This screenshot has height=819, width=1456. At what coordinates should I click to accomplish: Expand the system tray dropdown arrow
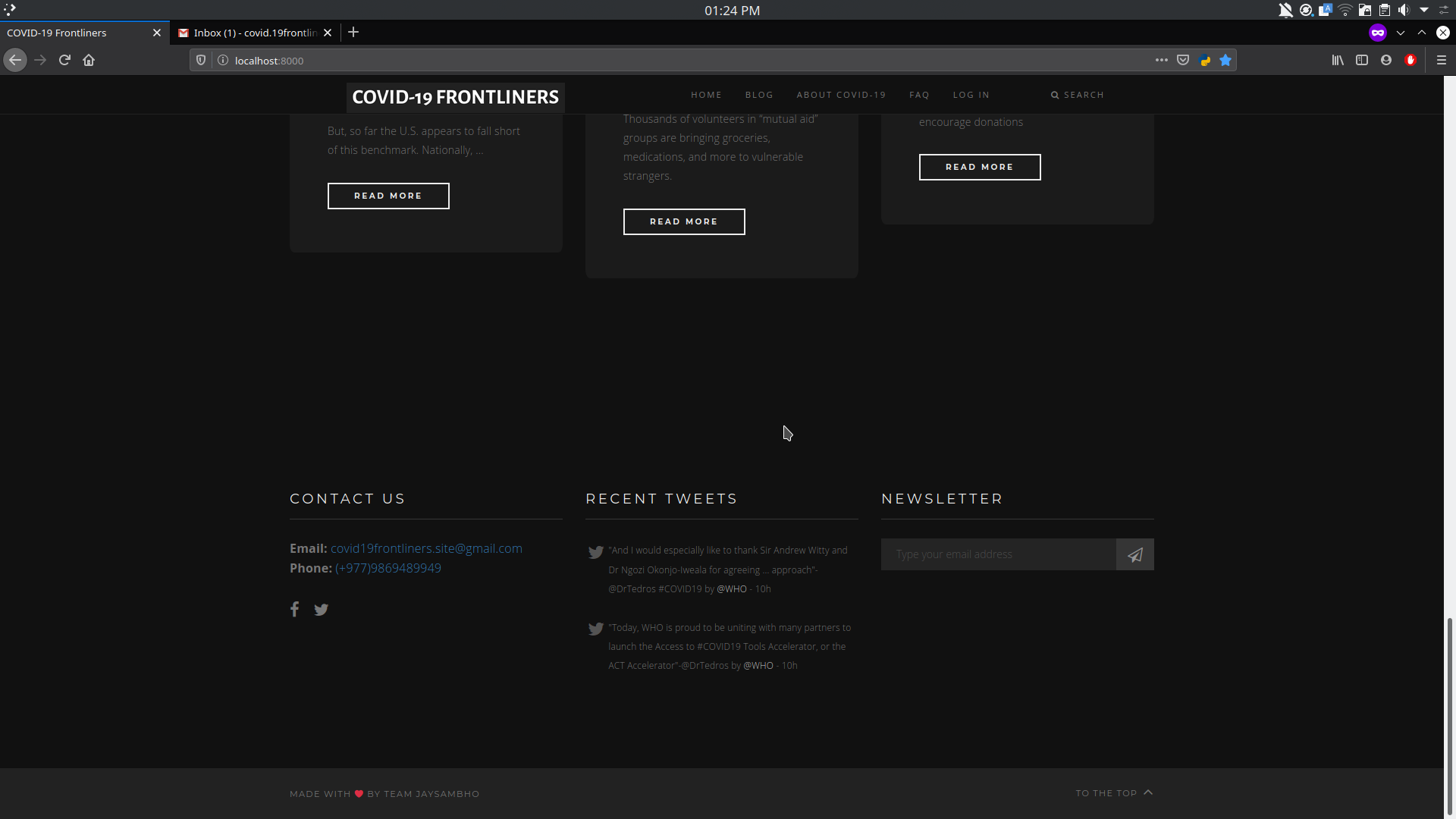[1424, 10]
